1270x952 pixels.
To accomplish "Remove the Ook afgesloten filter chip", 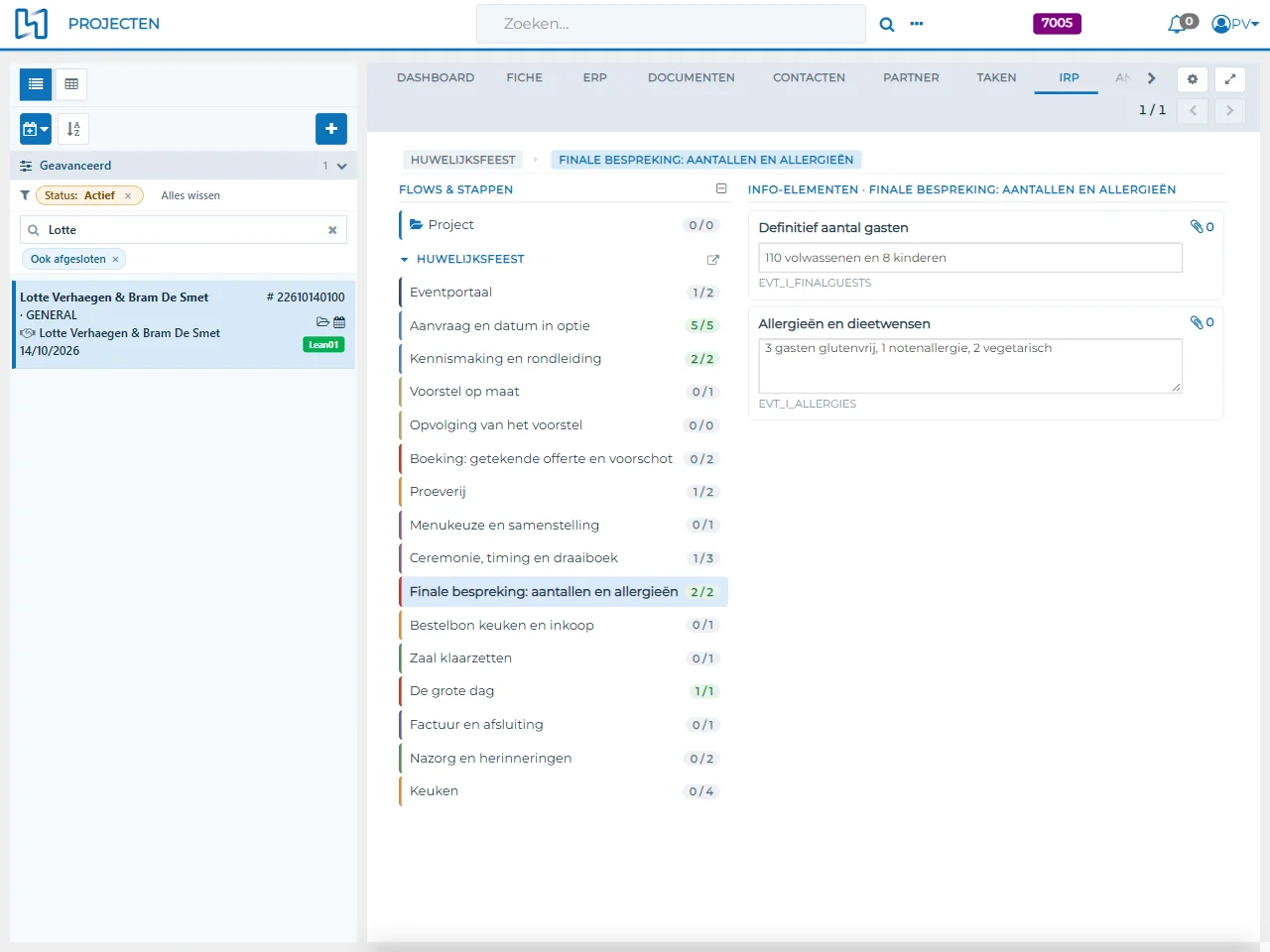I will click(115, 260).
